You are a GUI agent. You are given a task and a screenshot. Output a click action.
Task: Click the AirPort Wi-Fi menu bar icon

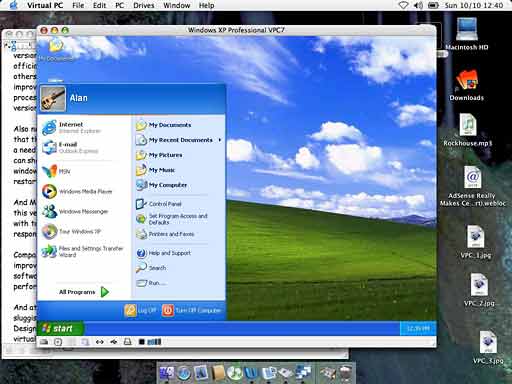coord(403,5)
